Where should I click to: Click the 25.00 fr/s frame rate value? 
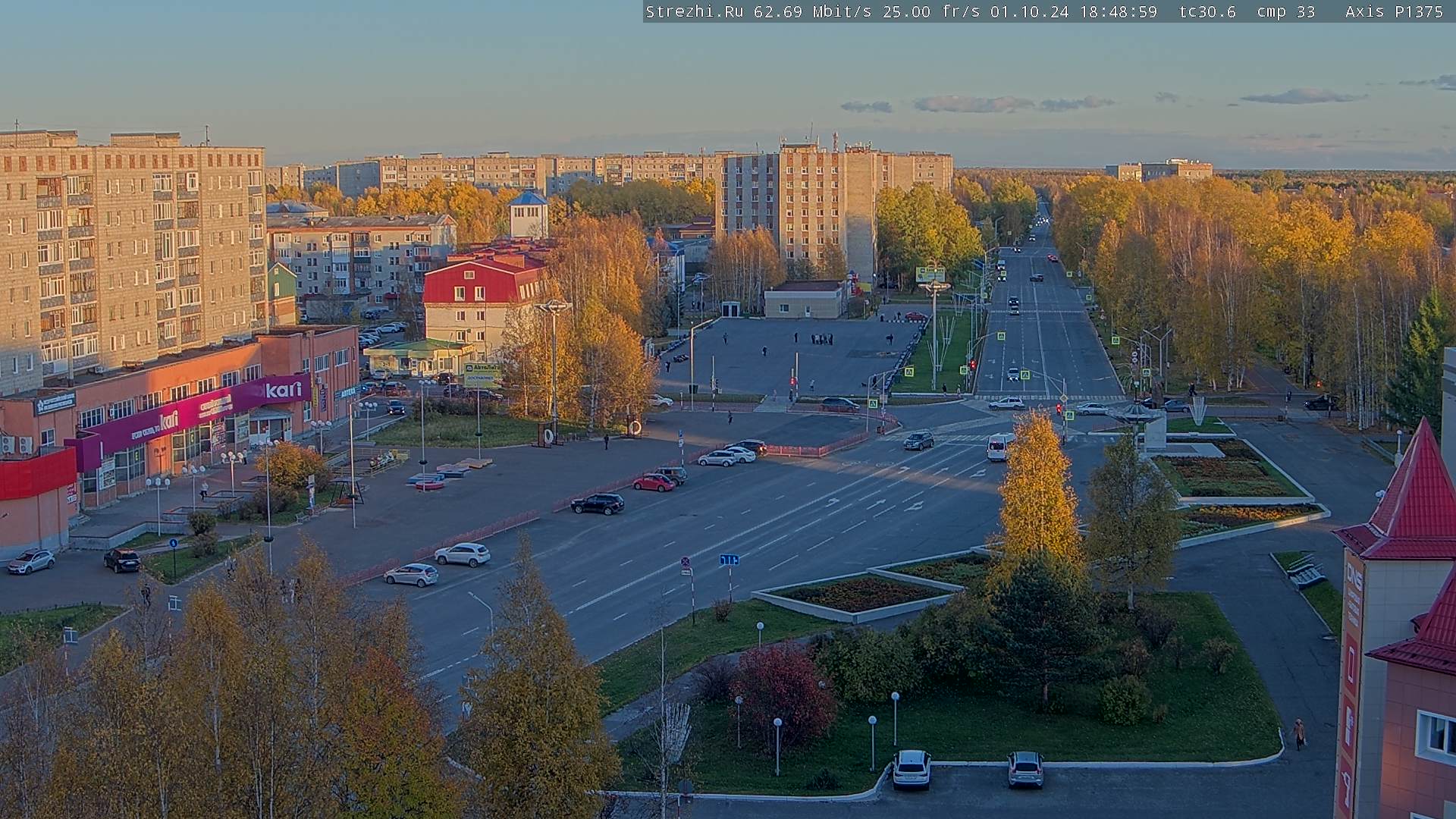(931, 11)
